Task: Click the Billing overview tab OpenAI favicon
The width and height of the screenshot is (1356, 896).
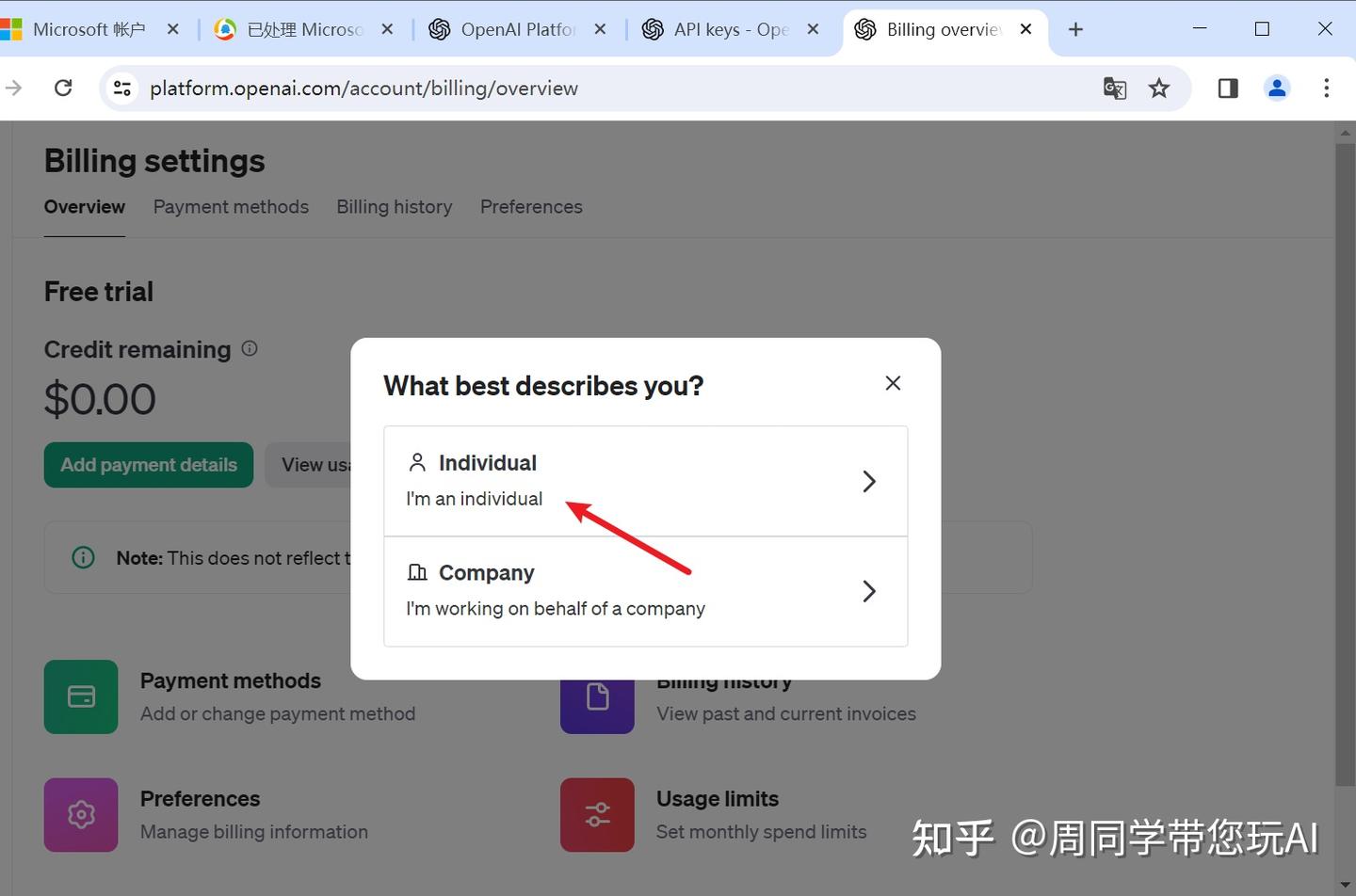Action: pyautogui.click(x=865, y=29)
